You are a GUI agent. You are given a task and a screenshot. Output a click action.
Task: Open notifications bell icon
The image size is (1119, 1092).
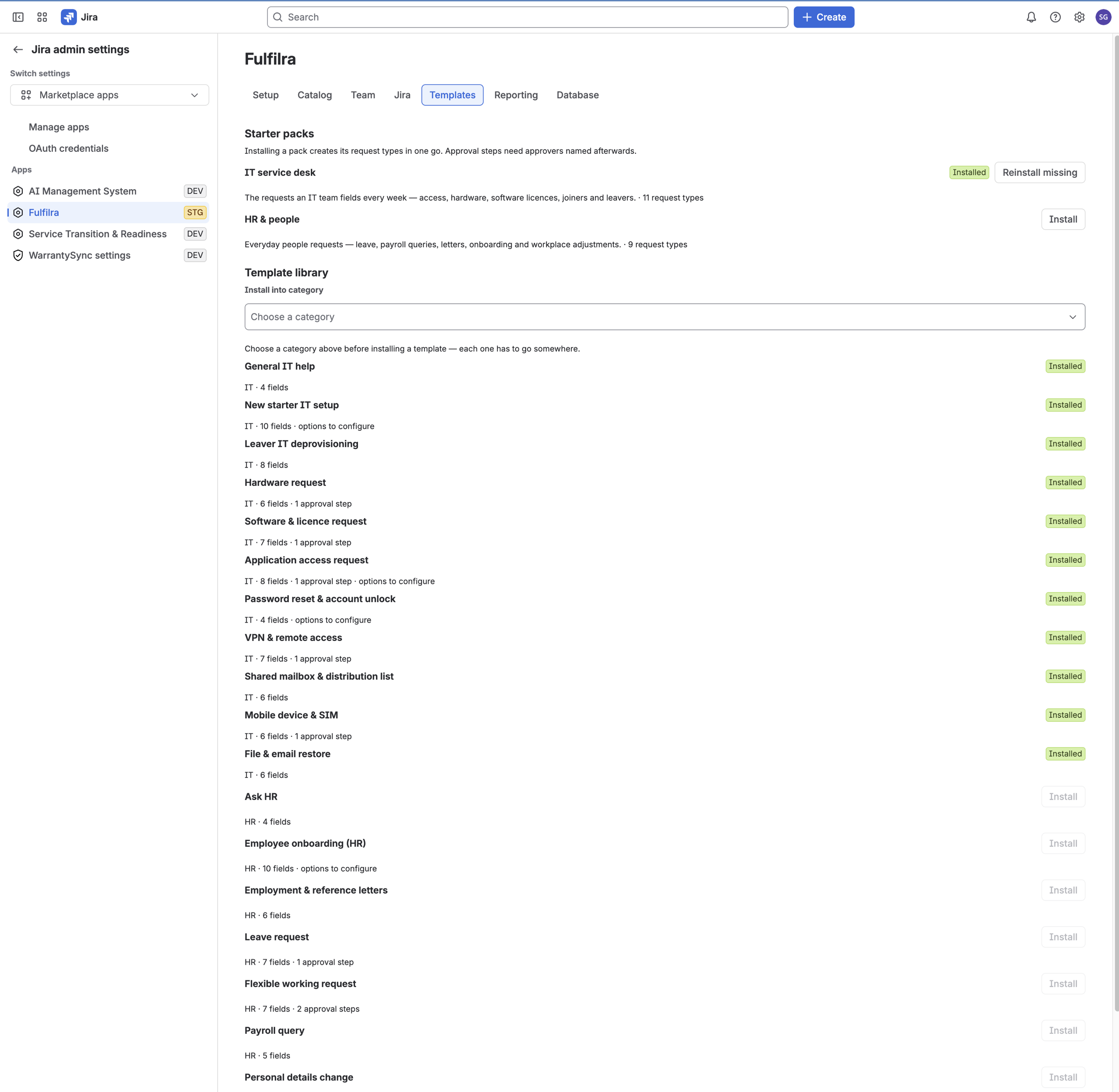click(1031, 17)
